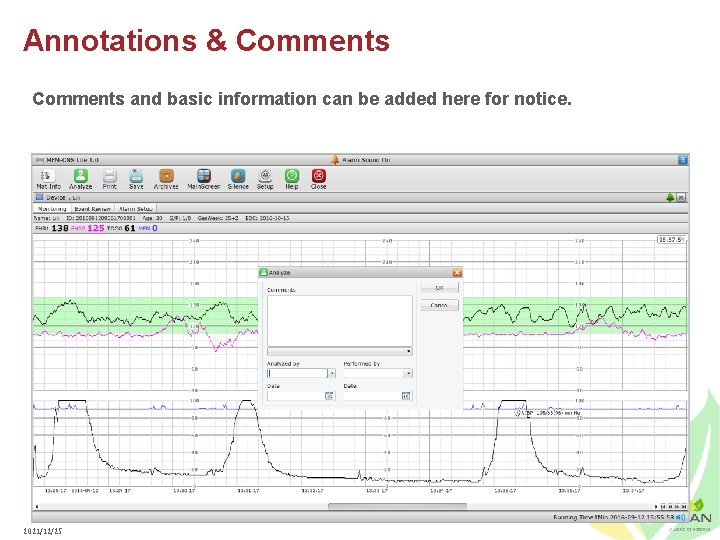Click Cancel in the Analyze dialog
Image resolution: width=720 pixels, height=540 pixels.
439,305
